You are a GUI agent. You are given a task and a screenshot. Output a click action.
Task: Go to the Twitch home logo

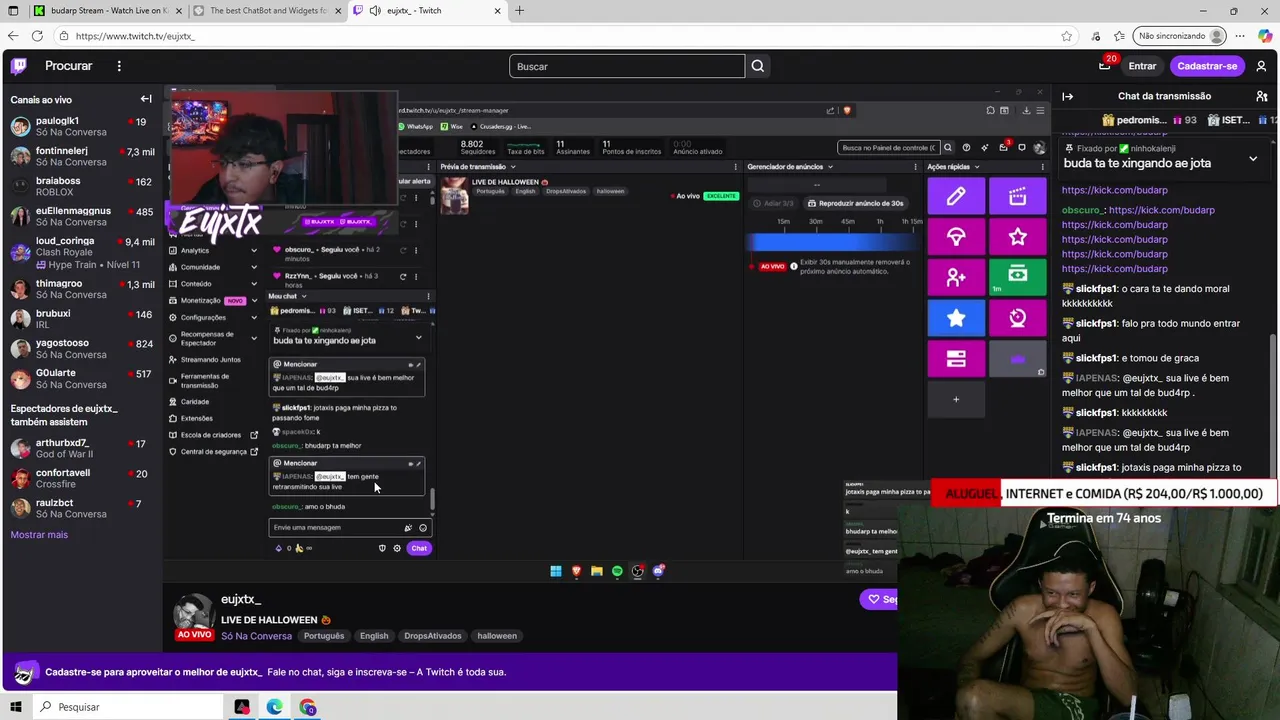[x=19, y=66]
